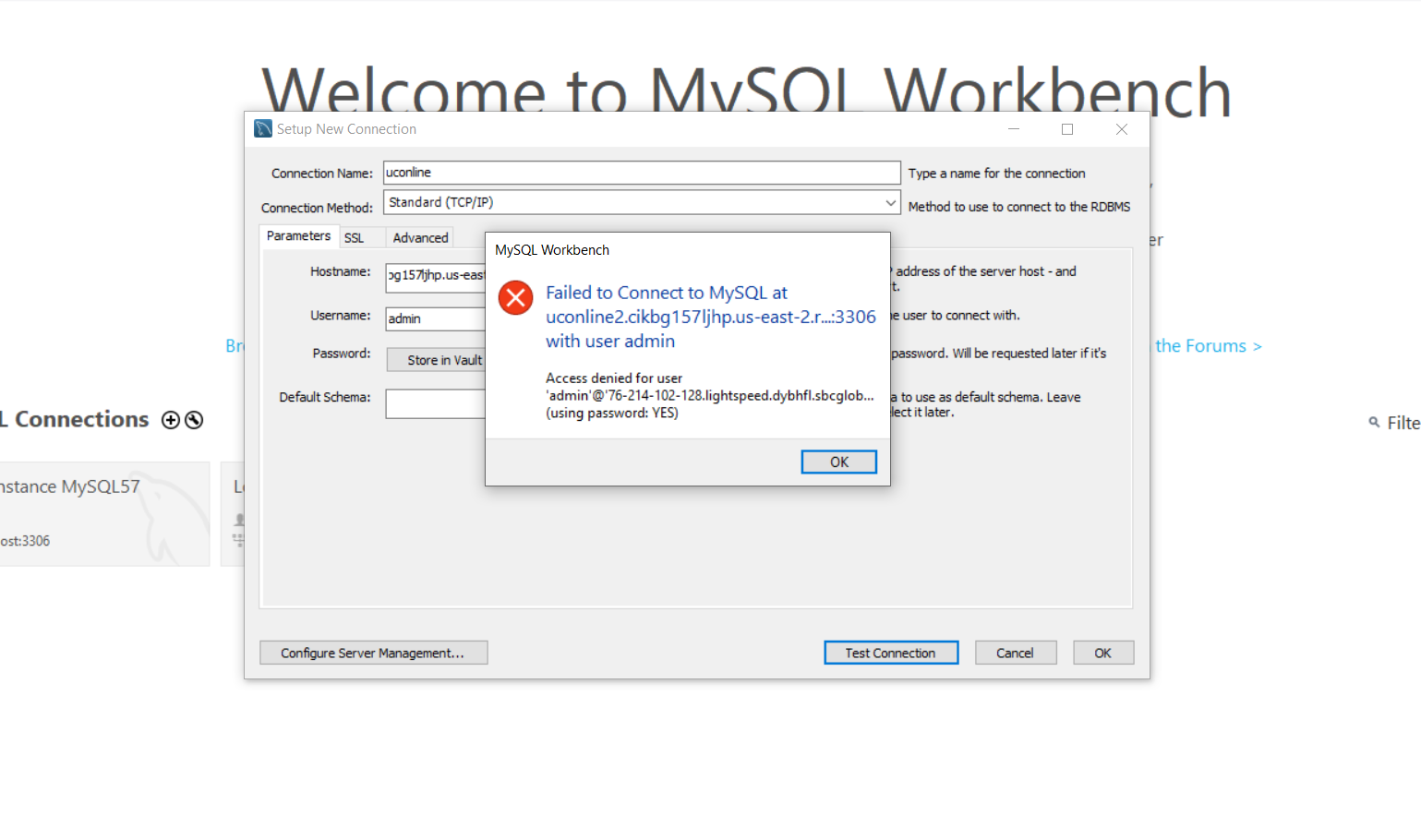
Task: Focus the Username input field
Action: [436, 318]
